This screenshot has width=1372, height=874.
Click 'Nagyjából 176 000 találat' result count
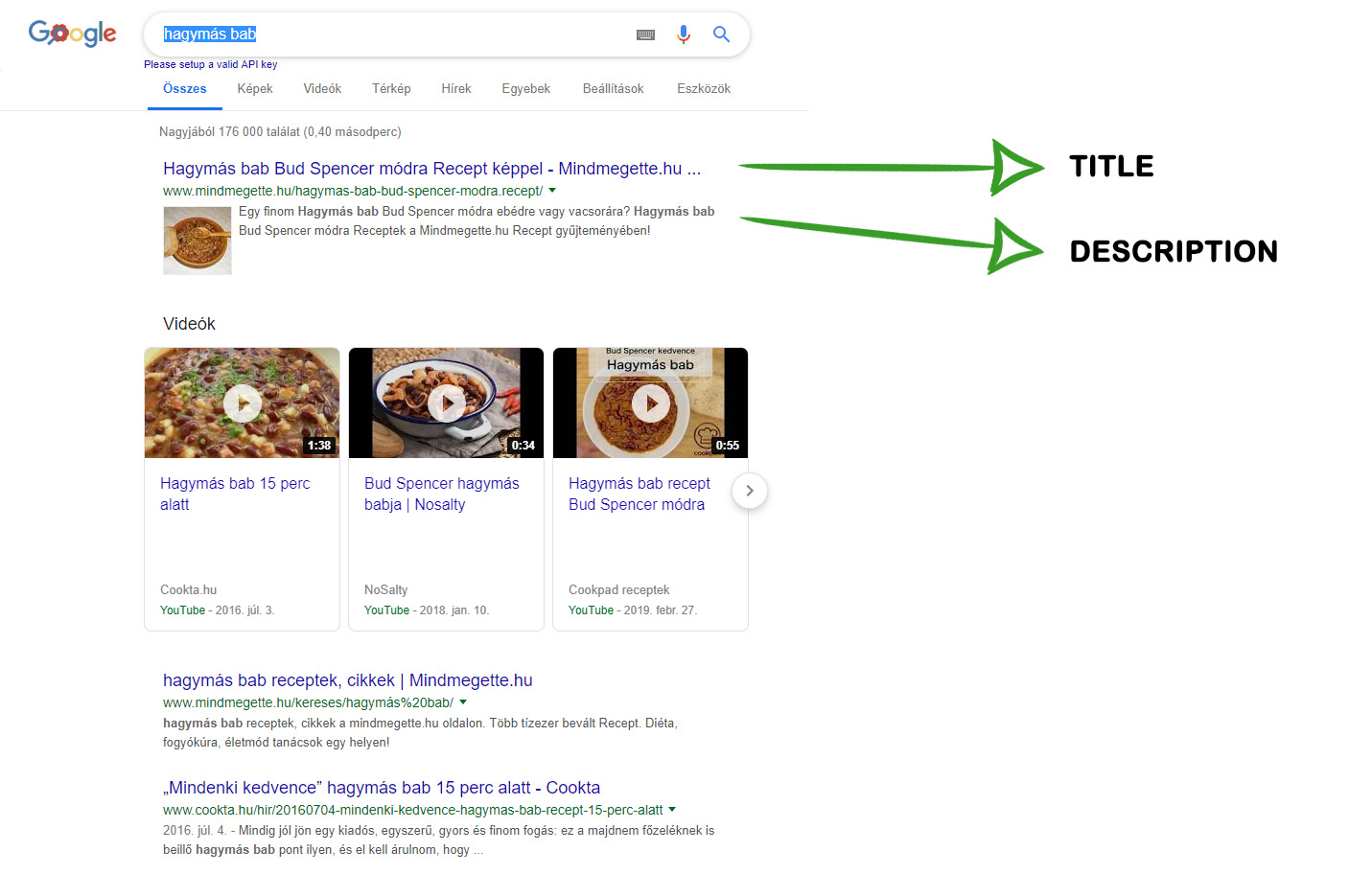pos(280,132)
